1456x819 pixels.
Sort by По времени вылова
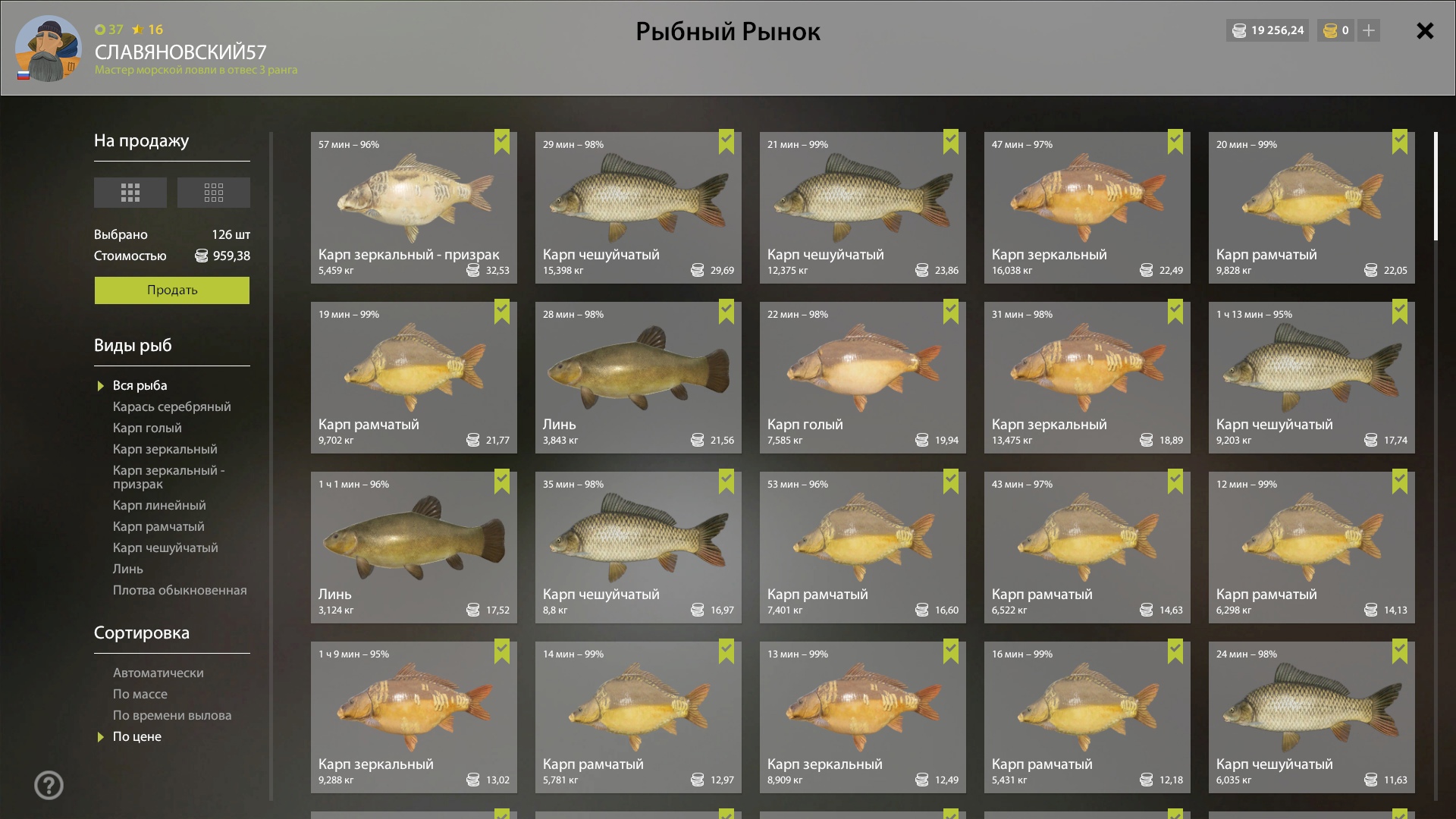(172, 715)
